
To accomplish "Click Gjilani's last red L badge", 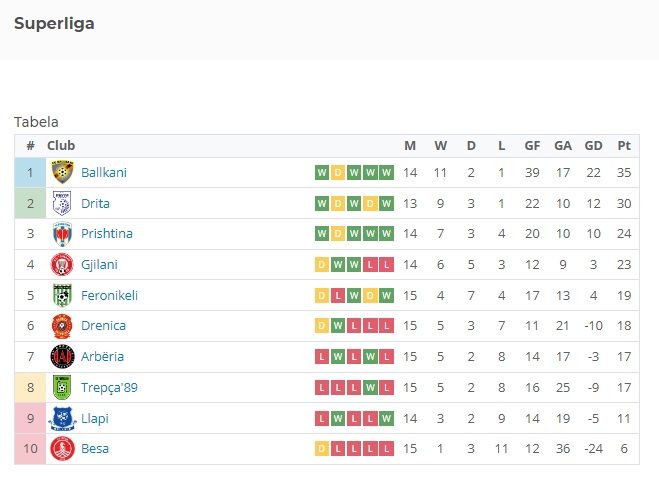I will pos(387,265).
